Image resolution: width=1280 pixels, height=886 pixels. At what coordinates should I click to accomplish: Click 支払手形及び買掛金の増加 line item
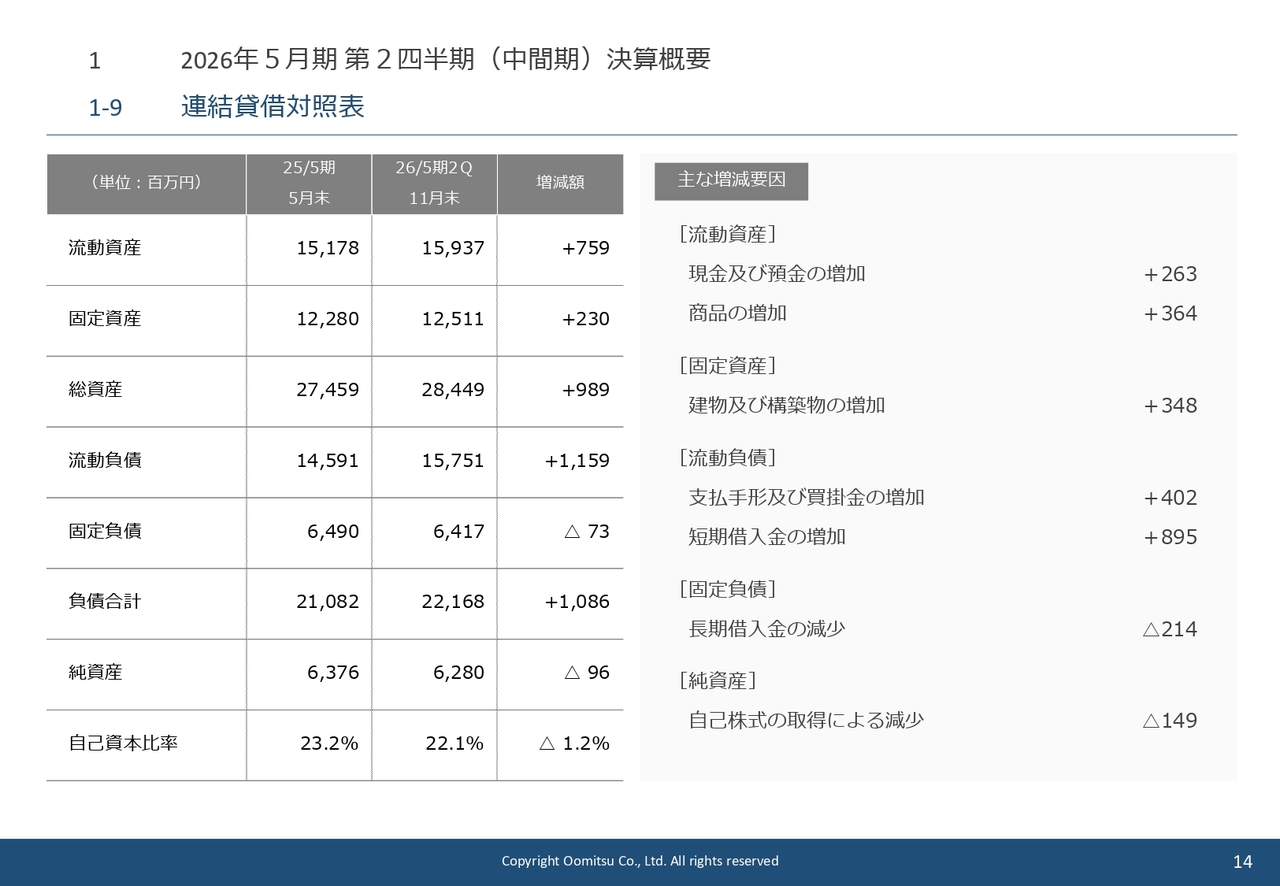pyautogui.click(x=806, y=498)
